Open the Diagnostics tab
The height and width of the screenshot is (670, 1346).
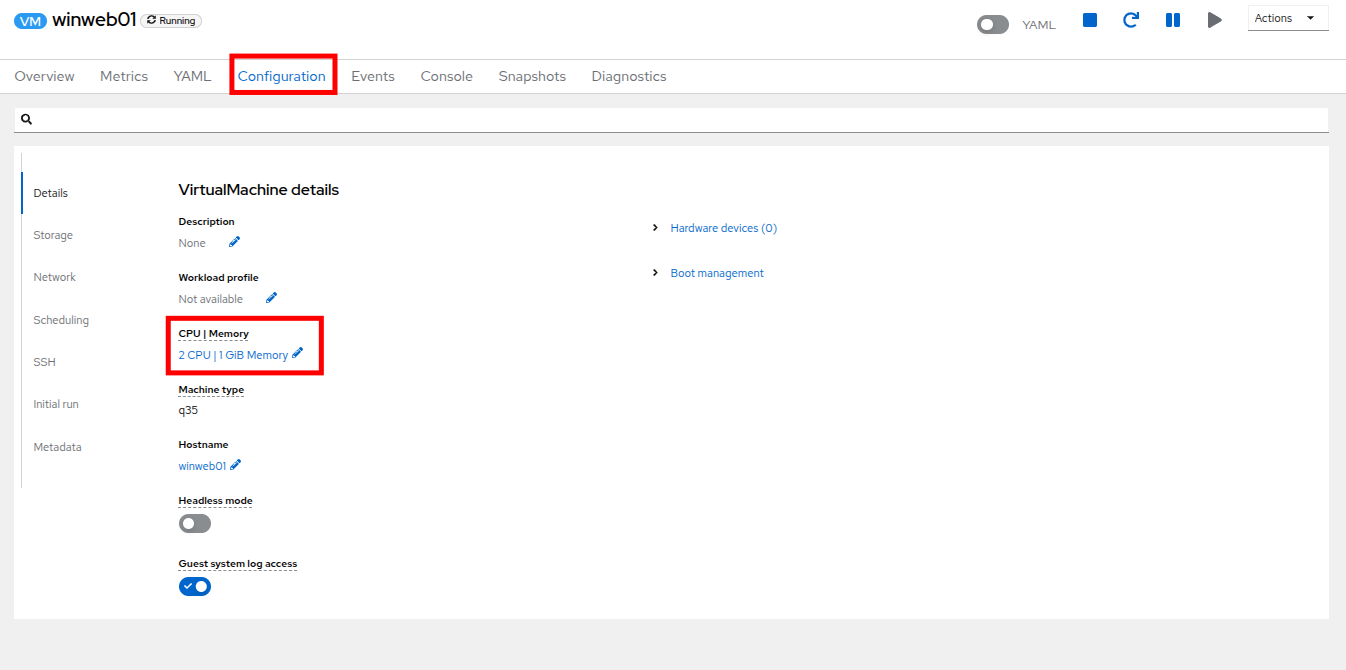[628, 76]
